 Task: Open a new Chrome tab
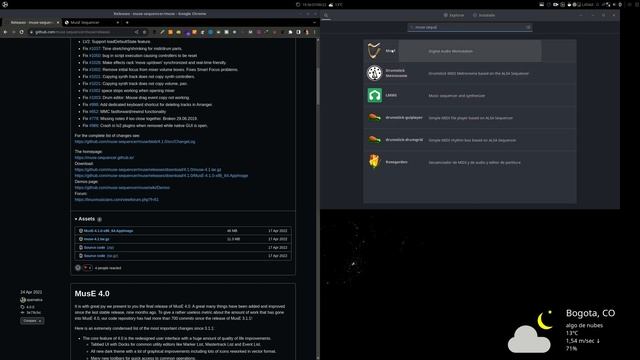(127, 22)
